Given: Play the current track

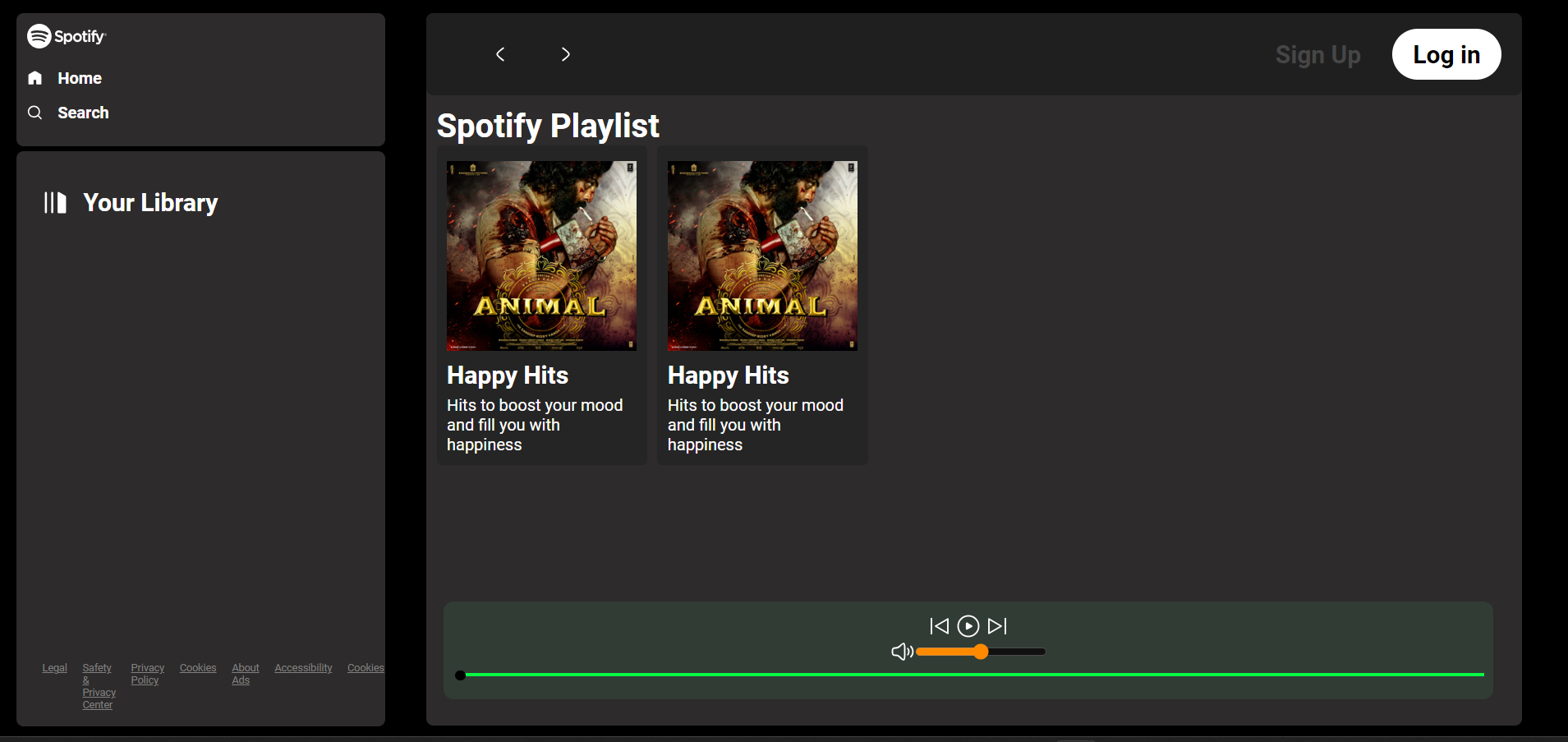Looking at the screenshot, I should coord(968,626).
